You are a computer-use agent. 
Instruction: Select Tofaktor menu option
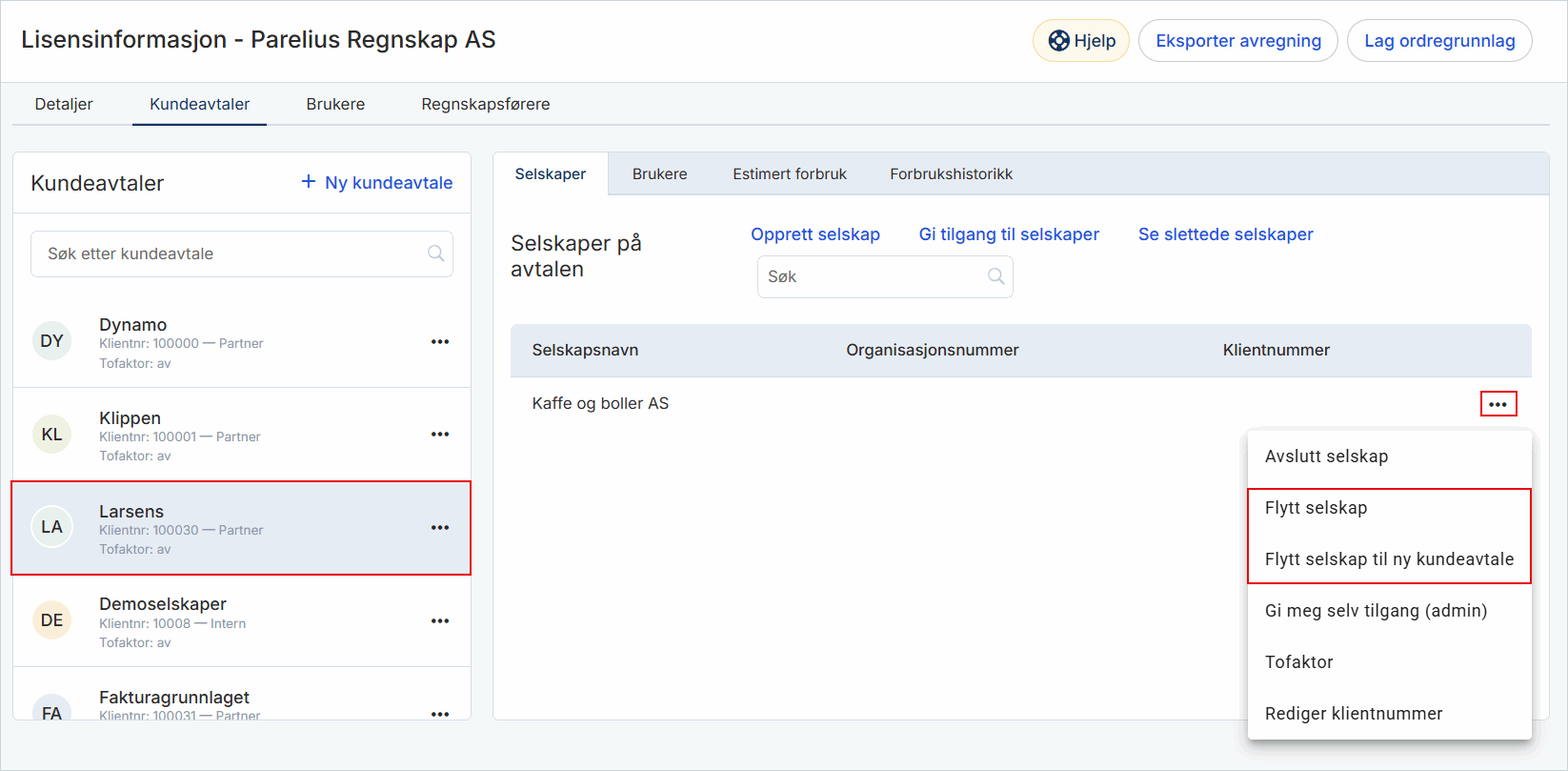tap(1298, 662)
